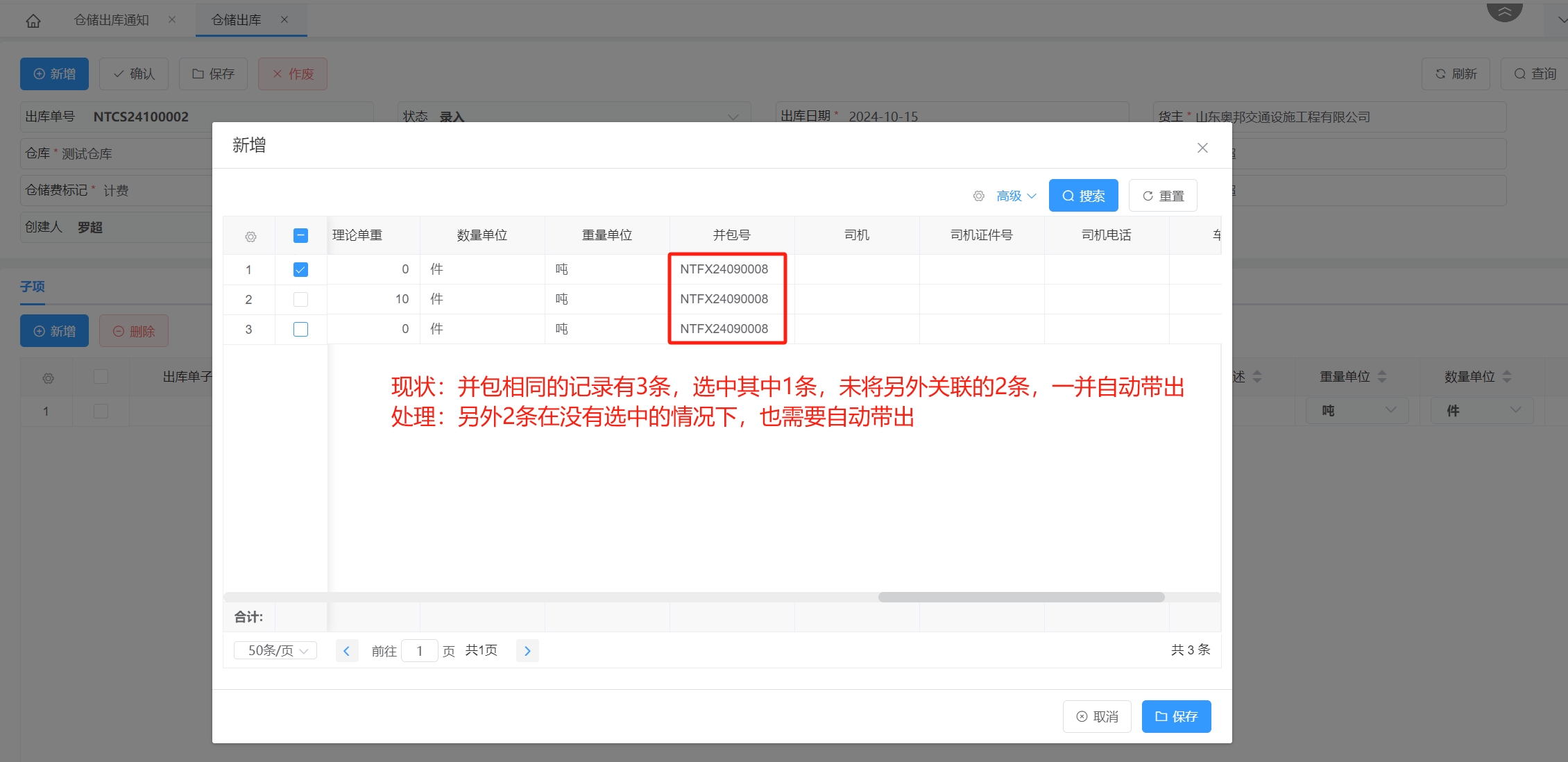Close the 仓储出库 tab
This screenshot has height=762, width=1568.
(284, 20)
